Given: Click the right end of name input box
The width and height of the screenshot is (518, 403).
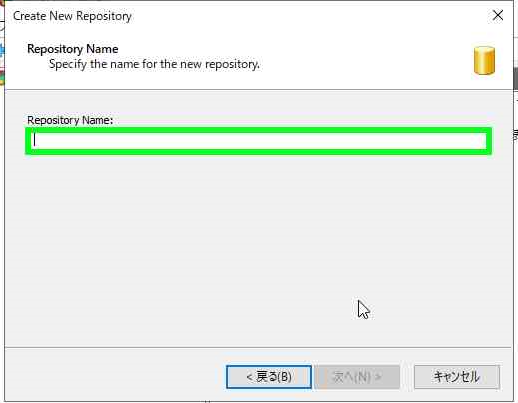Looking at the screenshot, I should (480, 141).
